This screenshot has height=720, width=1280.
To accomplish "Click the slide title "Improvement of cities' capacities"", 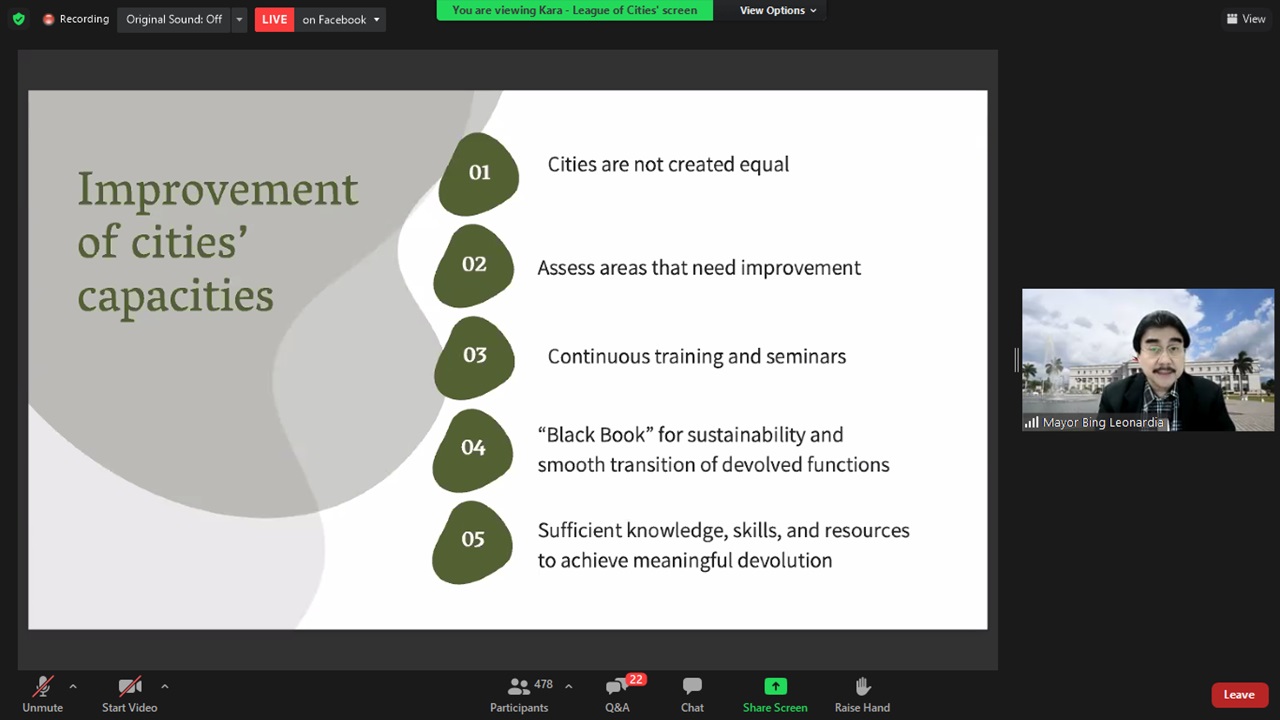I will point(218,243).
